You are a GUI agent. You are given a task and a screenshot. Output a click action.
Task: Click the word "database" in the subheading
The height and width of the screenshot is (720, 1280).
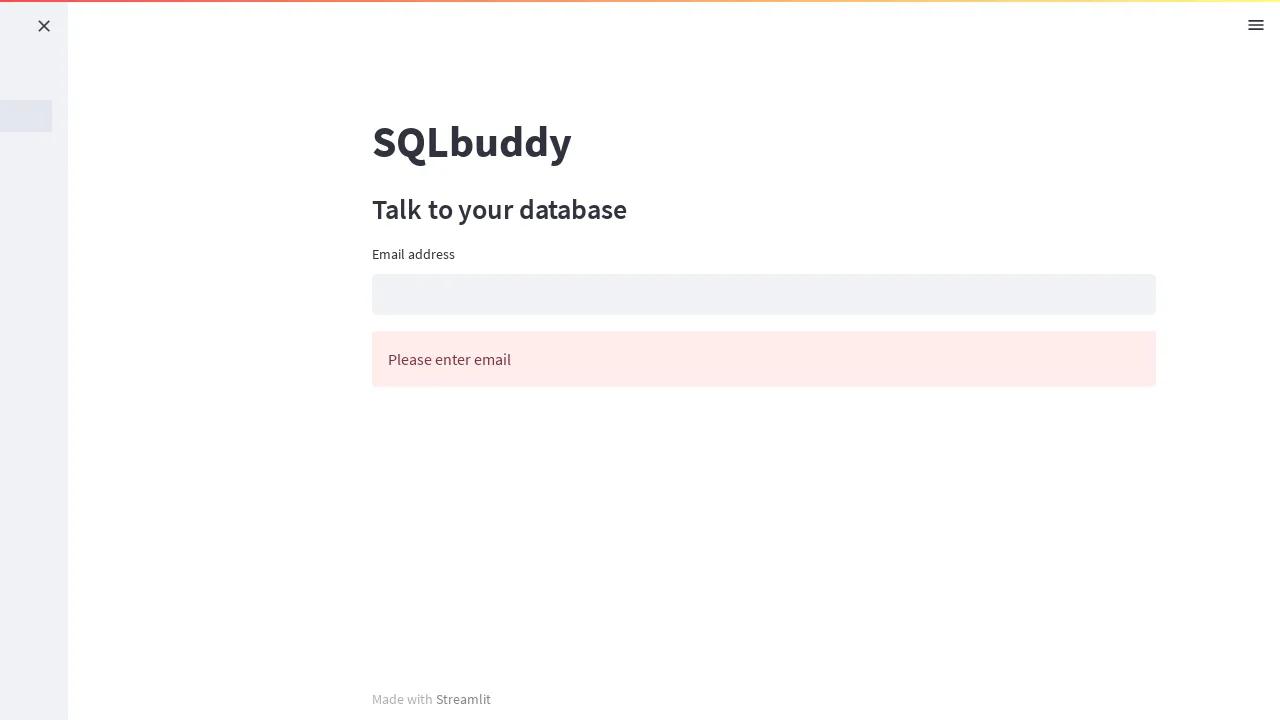point(572,210)
